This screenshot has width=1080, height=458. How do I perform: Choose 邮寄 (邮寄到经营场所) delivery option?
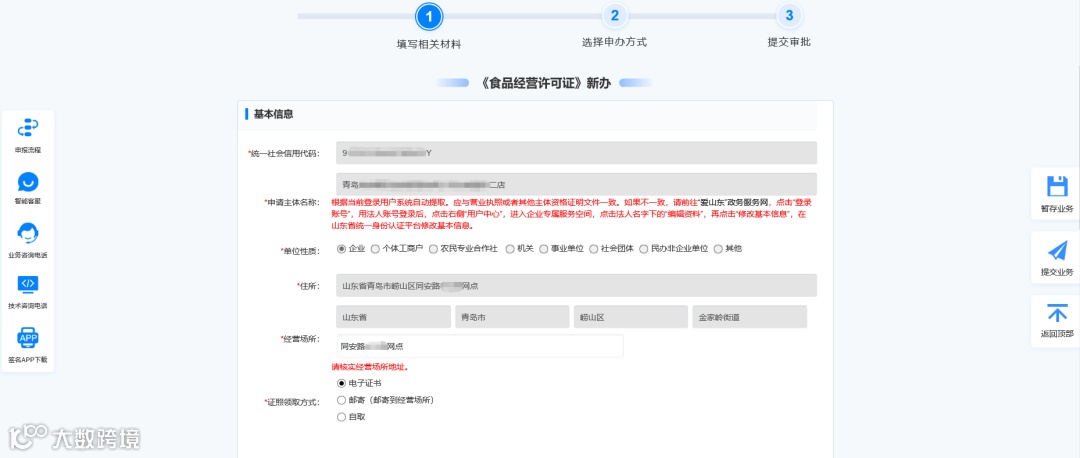coord(341,399)
